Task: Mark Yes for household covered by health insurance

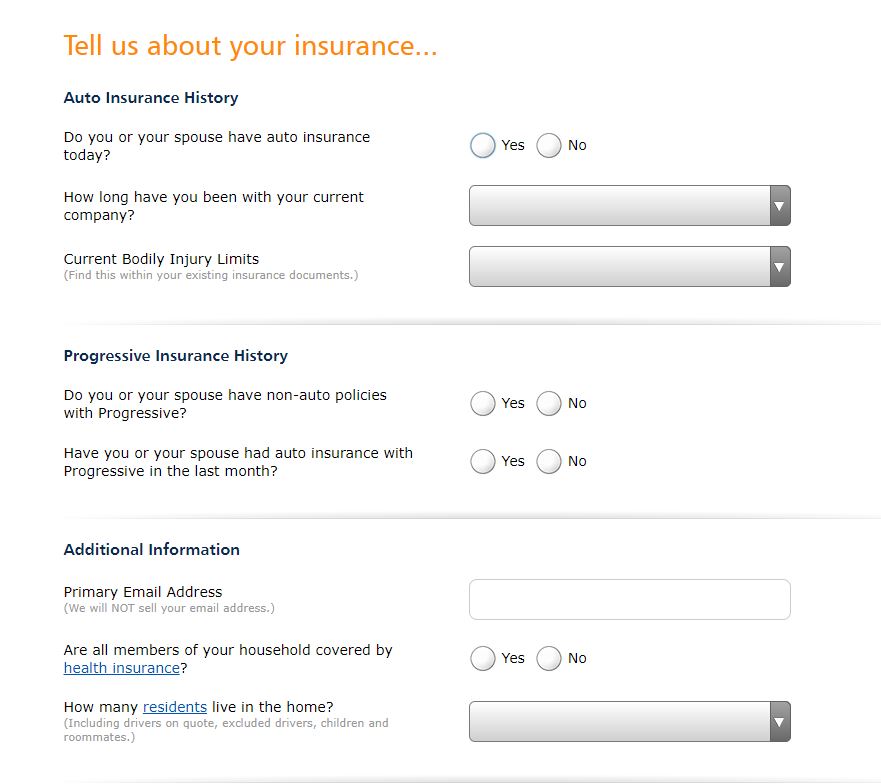Action: (483, 659)
